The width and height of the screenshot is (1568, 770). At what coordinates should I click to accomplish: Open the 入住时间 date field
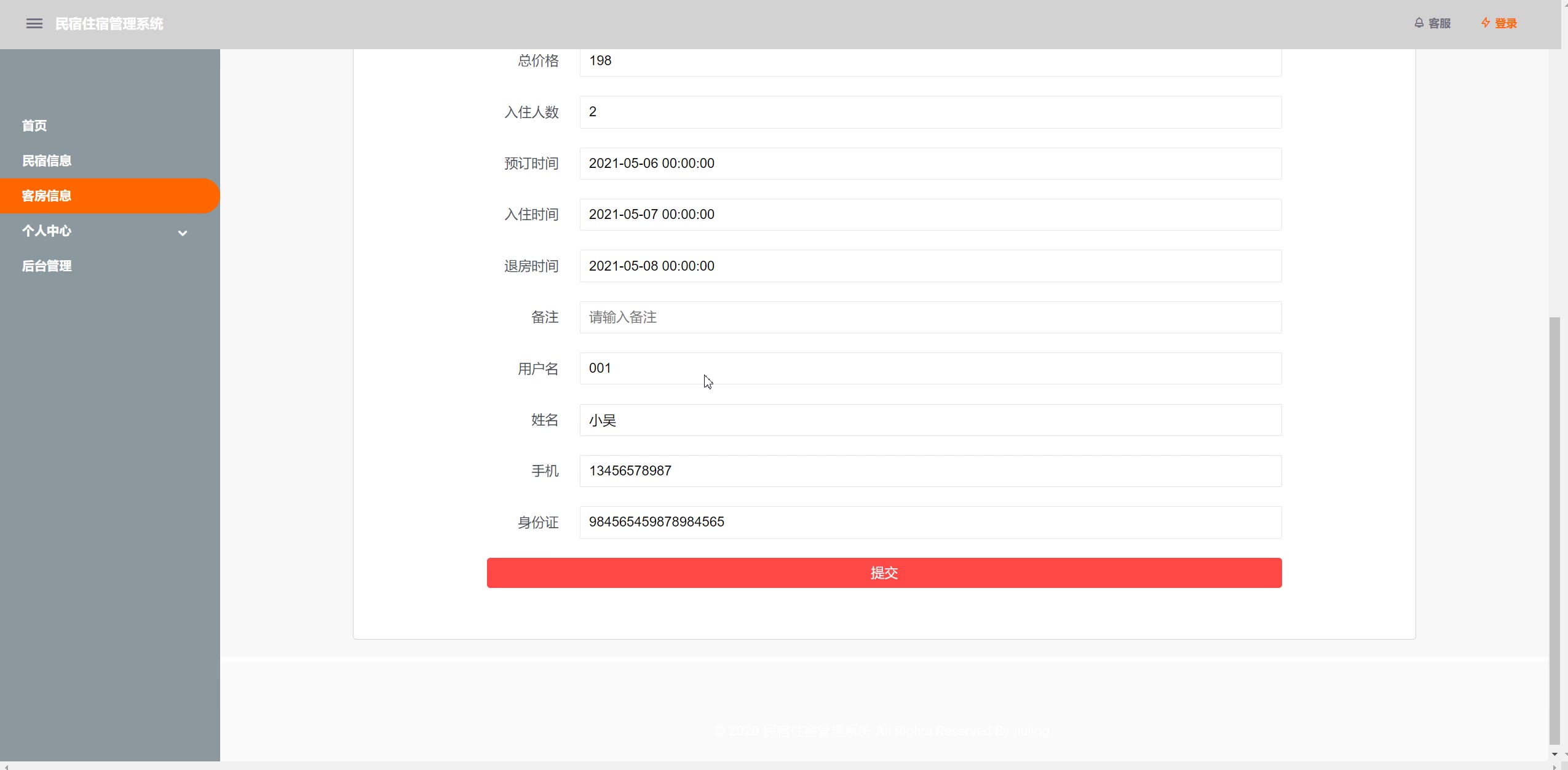(930, 215)
